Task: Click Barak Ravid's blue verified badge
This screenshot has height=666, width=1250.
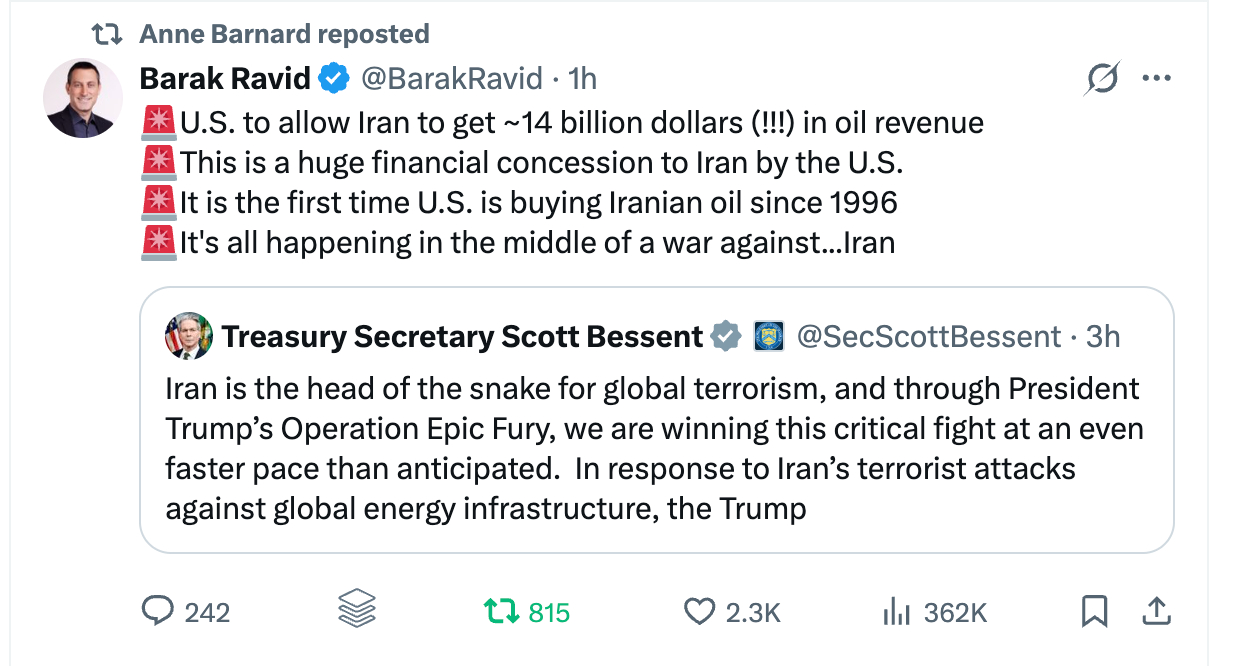Action: [332, 77]
